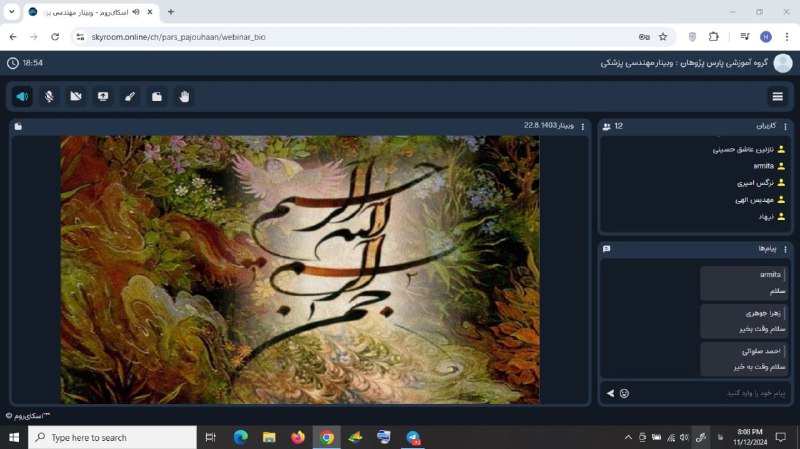
Task: Open the volume control in system tray
Action: coord(684,437)
